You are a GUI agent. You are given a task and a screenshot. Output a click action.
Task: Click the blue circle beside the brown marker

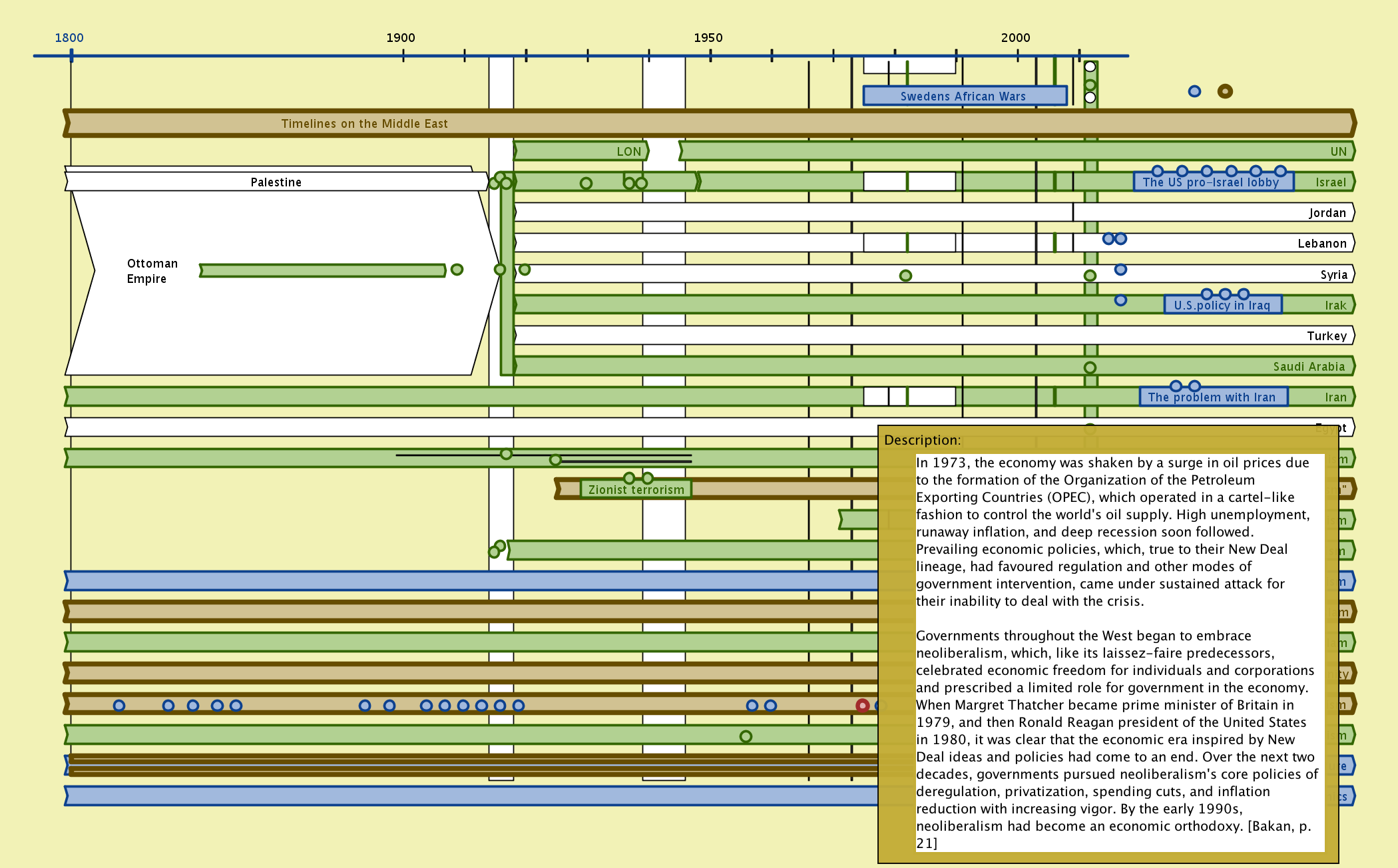1194,91
